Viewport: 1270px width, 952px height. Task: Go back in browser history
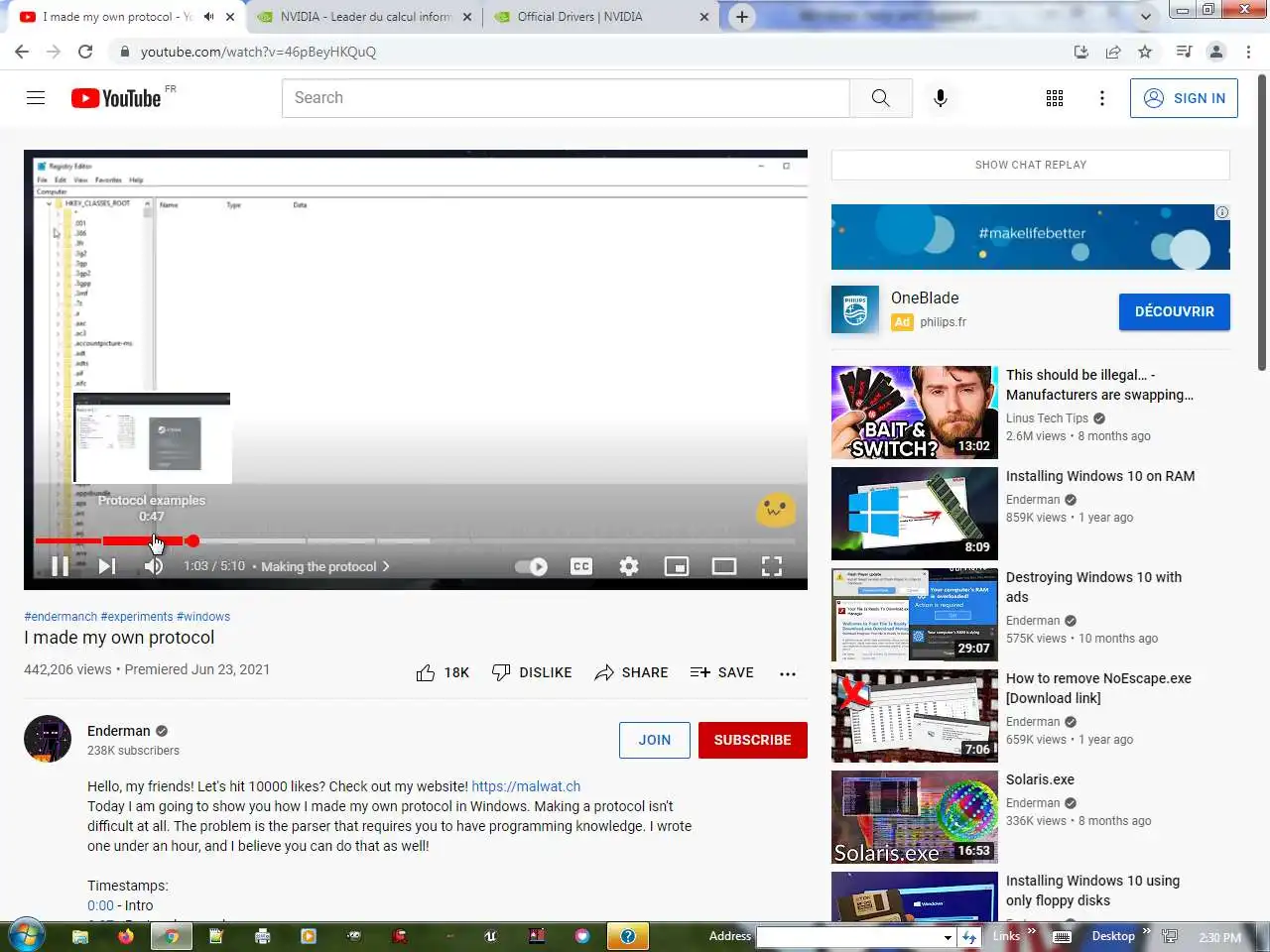click(22, 52)
